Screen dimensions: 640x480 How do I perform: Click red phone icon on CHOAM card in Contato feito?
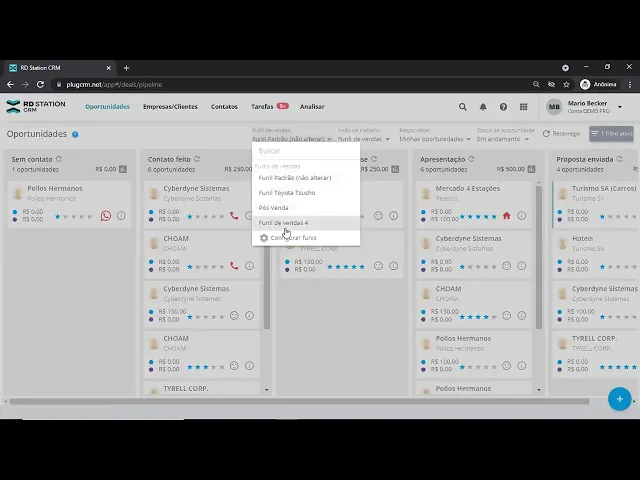click(234, 266)
